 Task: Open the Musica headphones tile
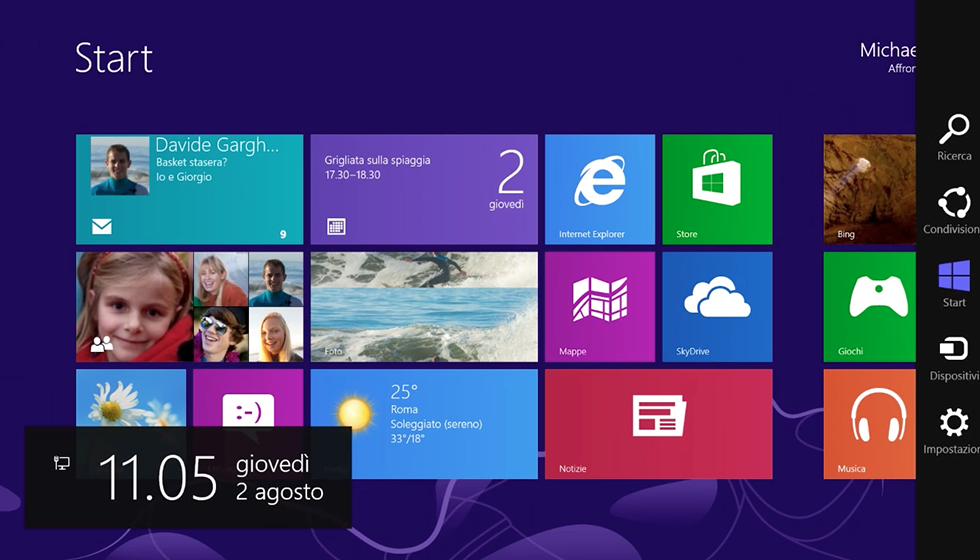pyautogui.click(x=869, y=423)
